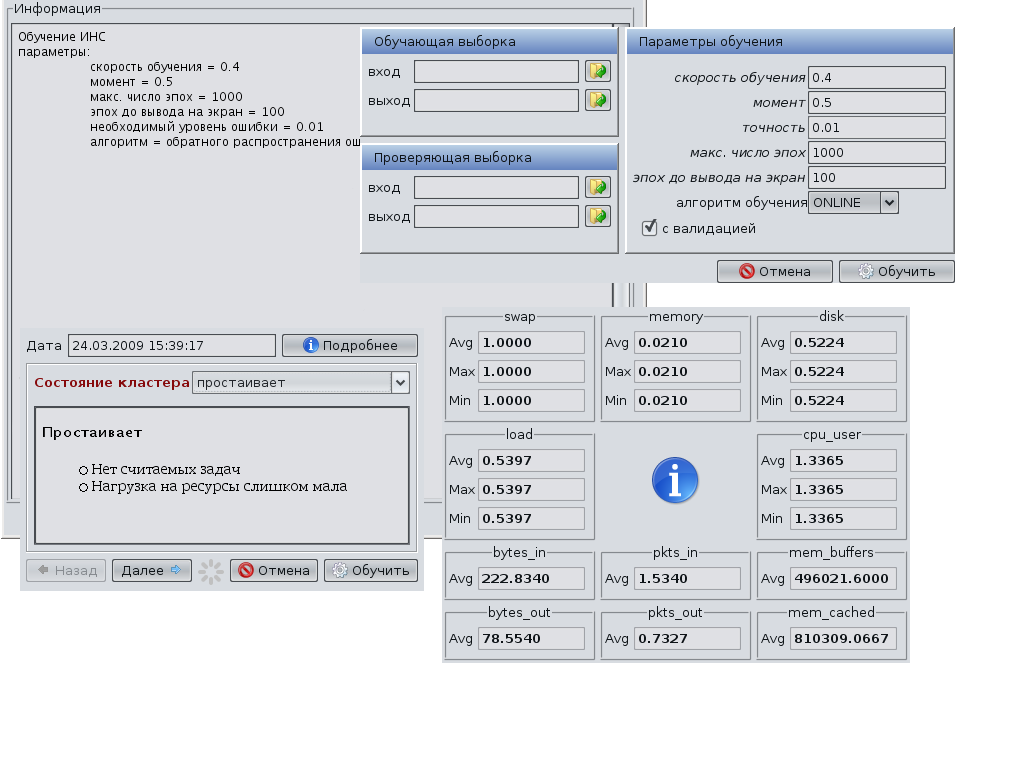Select the pkts_out Avg value 0.7327
1024x768 pixels.
tap(687, 639)
